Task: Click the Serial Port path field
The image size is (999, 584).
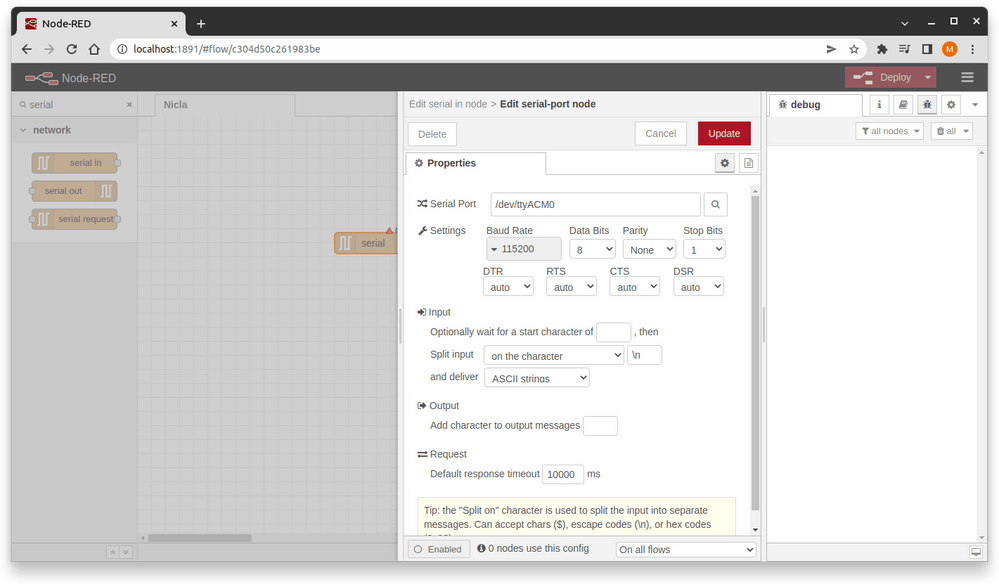Action: [595, 204]
